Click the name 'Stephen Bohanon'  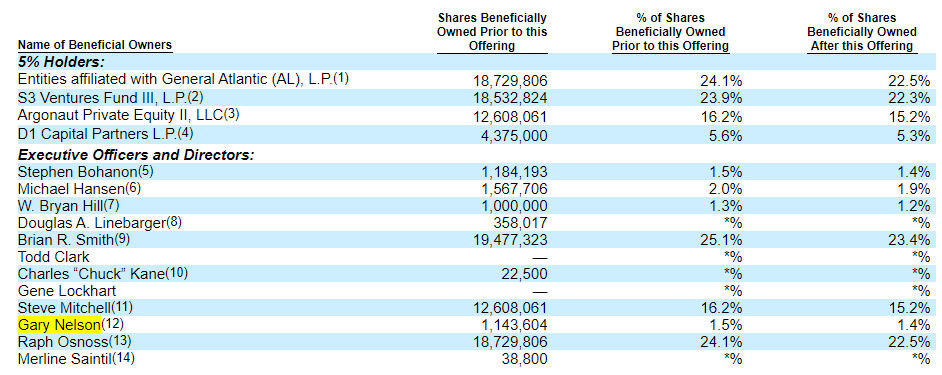78,171
